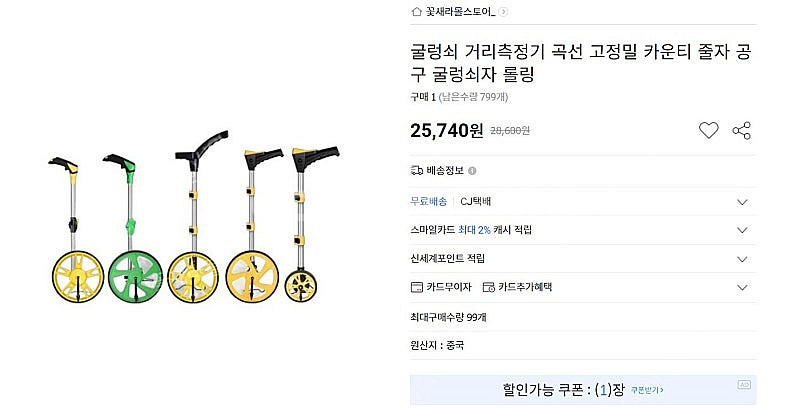Click the 할인가능 쿠폰 banner

(x=583, y=390)
